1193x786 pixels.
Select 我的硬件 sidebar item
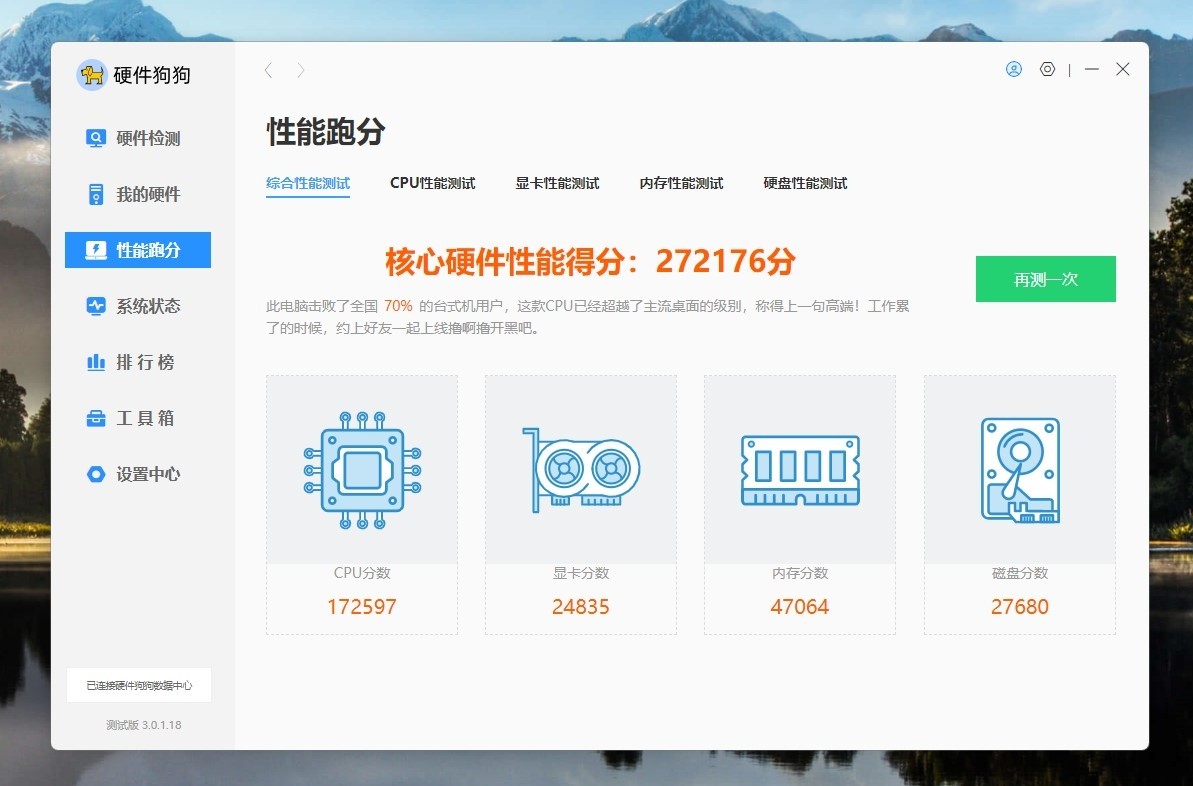pos(135,194)
